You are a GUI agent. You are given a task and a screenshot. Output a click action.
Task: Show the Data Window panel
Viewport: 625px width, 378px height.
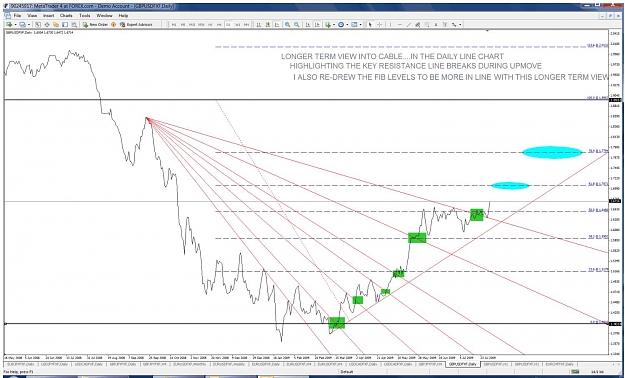tap(47, 24)
